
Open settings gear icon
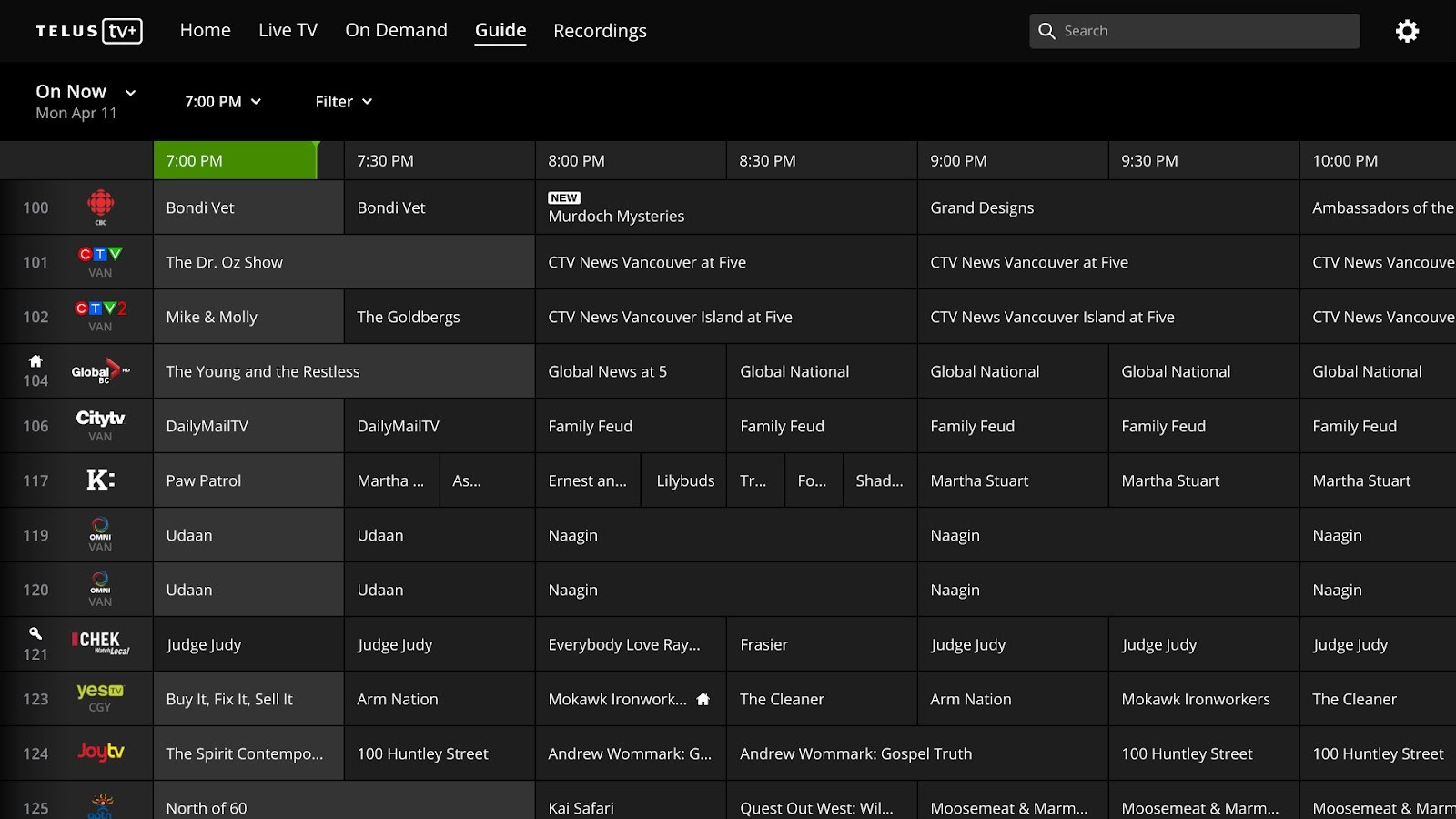pos(1407,31)
